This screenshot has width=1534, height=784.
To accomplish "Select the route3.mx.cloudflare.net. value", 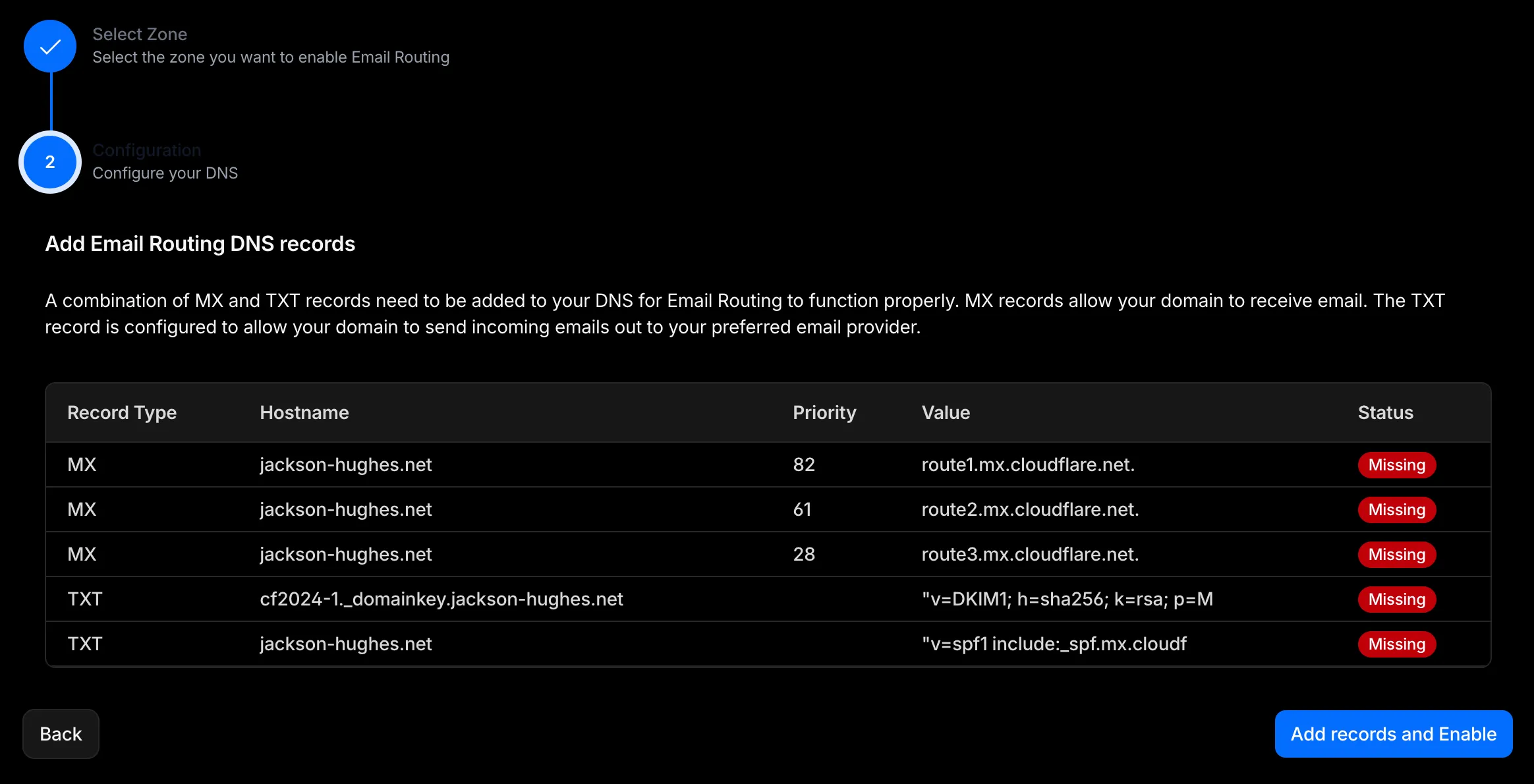I will pos(1030,555).
